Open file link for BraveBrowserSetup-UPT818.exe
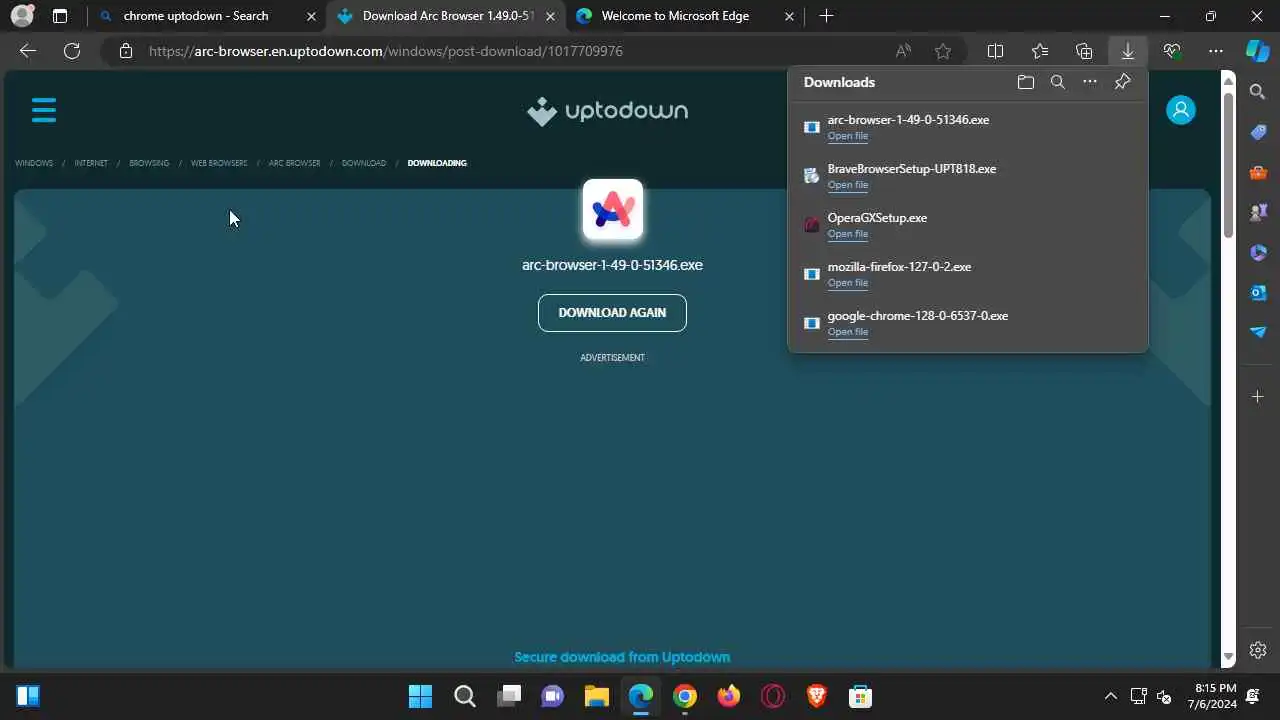1280x720 pixels. (x=848, y=185)
